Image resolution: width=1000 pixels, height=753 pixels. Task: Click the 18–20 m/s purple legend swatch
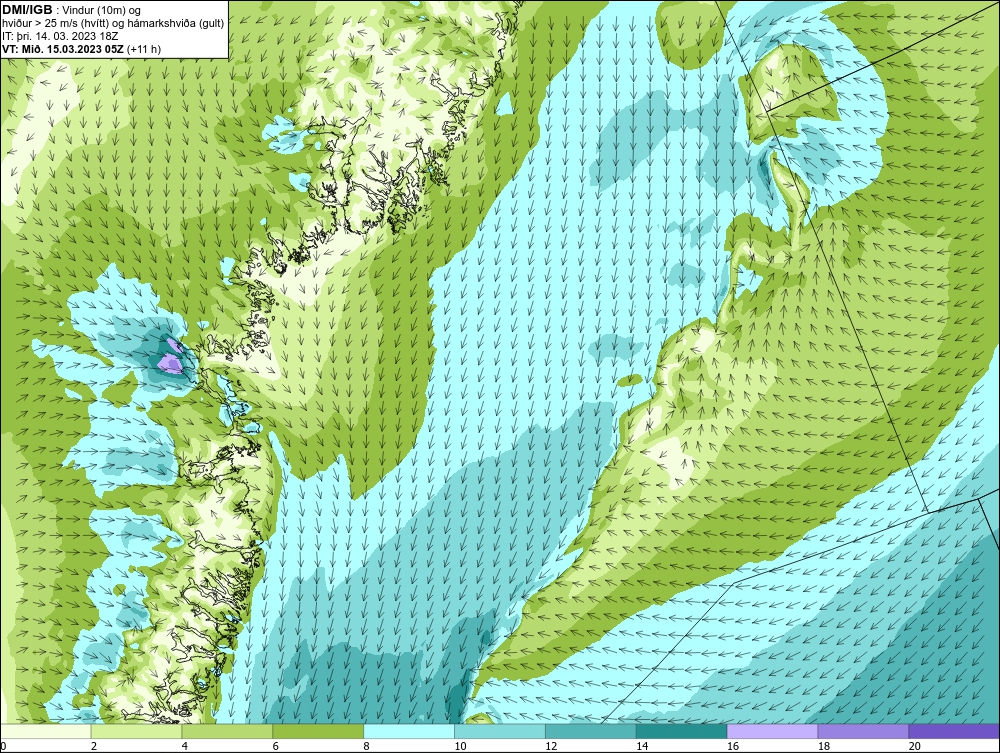click(864, 731)
